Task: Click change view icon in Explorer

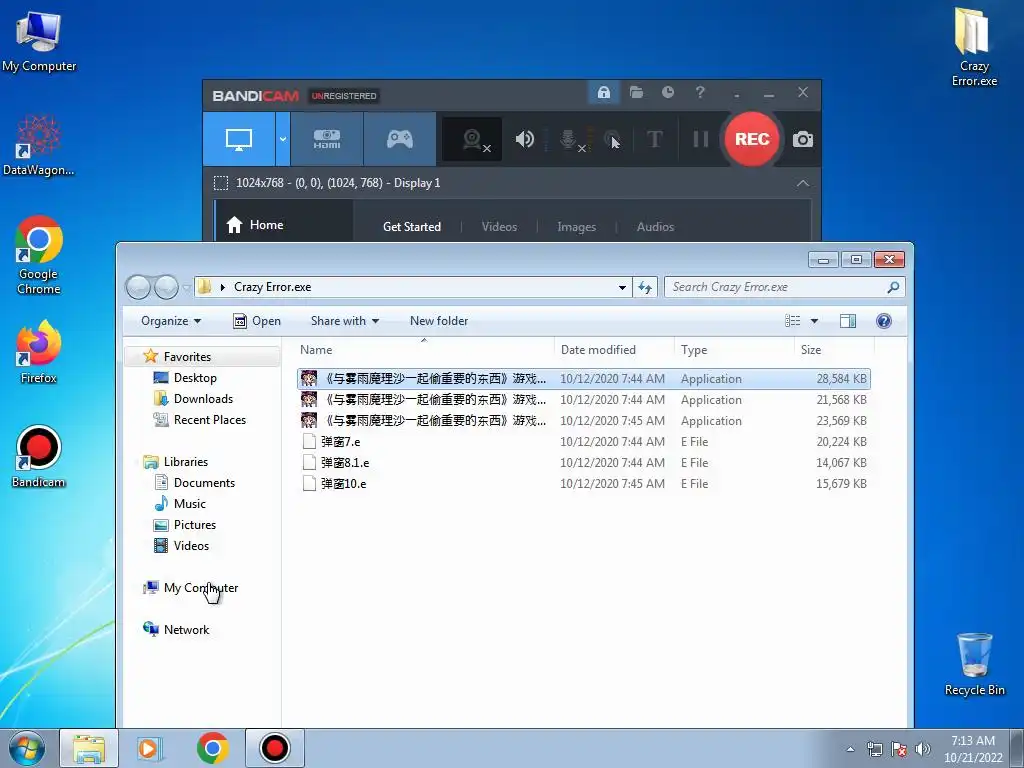Action: pyautogui.click(x=792, y=321)
